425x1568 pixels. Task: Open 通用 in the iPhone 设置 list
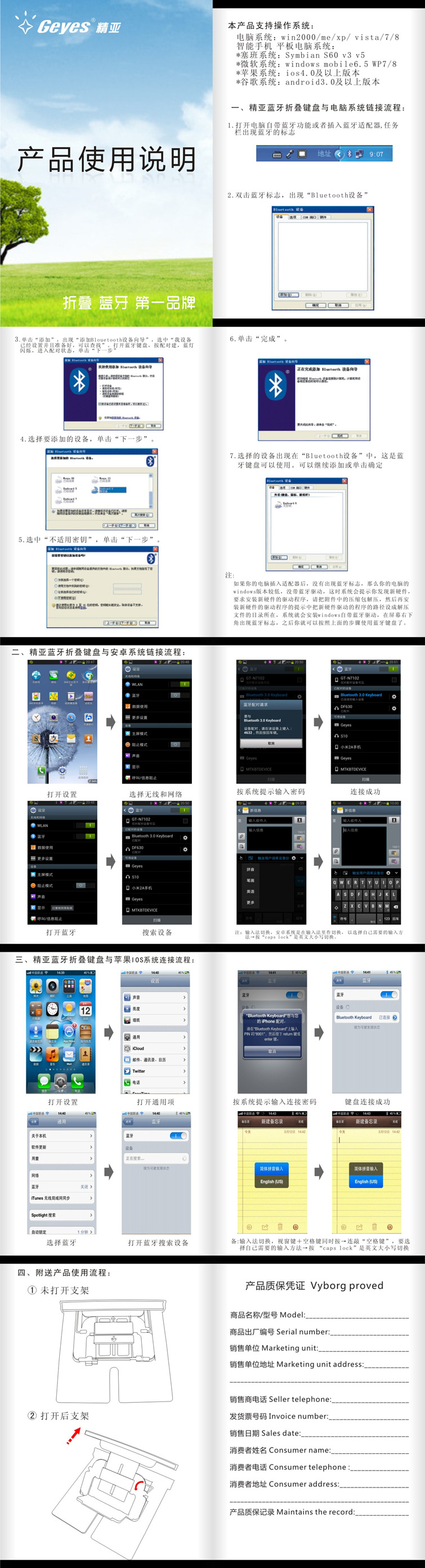tap(155, 1037)
